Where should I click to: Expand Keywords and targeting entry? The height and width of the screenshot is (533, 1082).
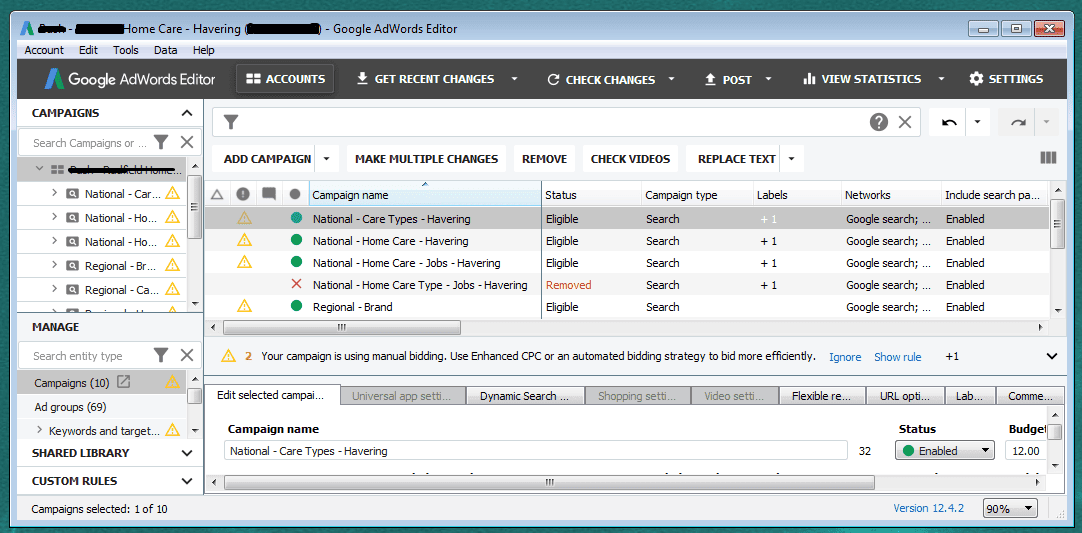click(x=39, y=430)
